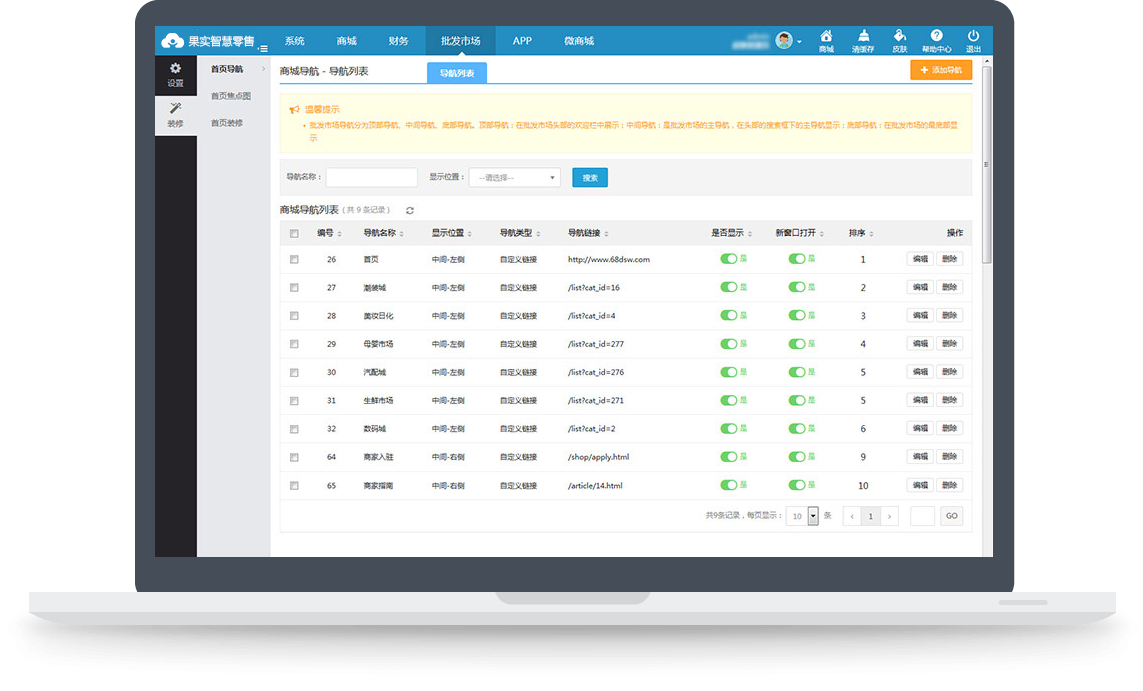Open the user avatar dropdown arrow

[x=799, y=42]
